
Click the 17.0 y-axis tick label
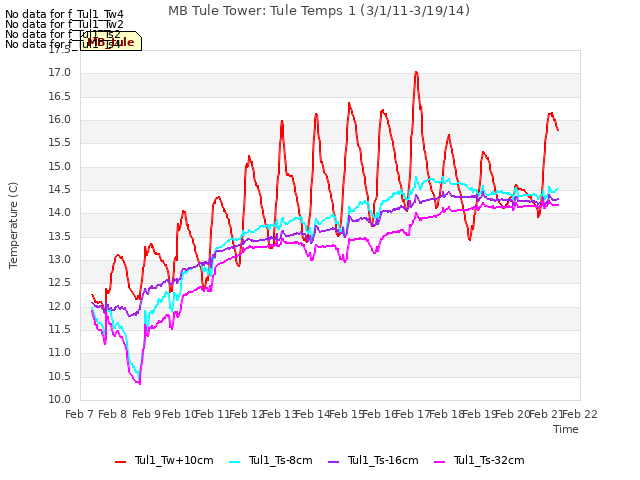point(60,73)
